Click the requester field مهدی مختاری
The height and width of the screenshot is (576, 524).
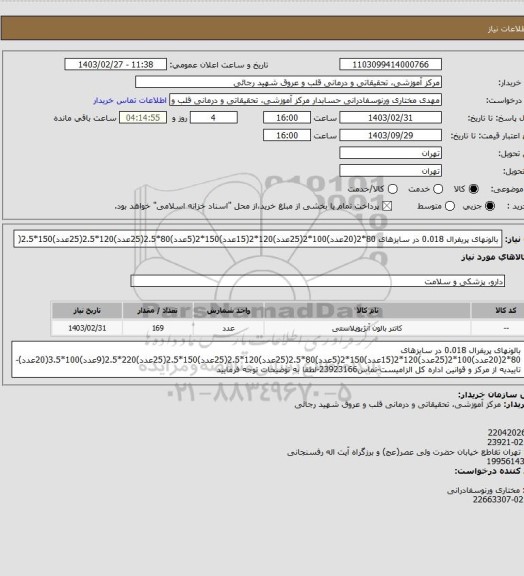pyautogui.click(x=305, y=100)
